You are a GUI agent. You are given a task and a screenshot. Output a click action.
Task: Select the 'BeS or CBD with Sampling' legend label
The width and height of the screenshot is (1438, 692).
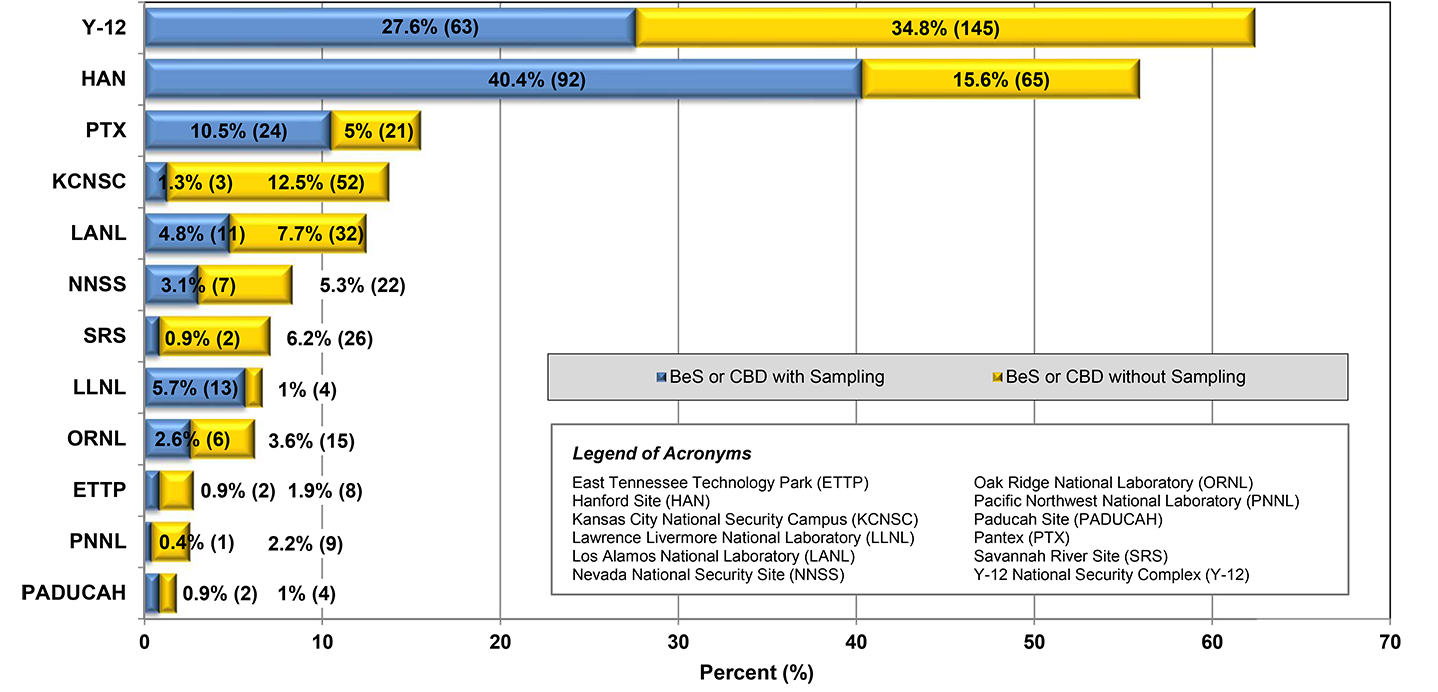coord(778,377)
